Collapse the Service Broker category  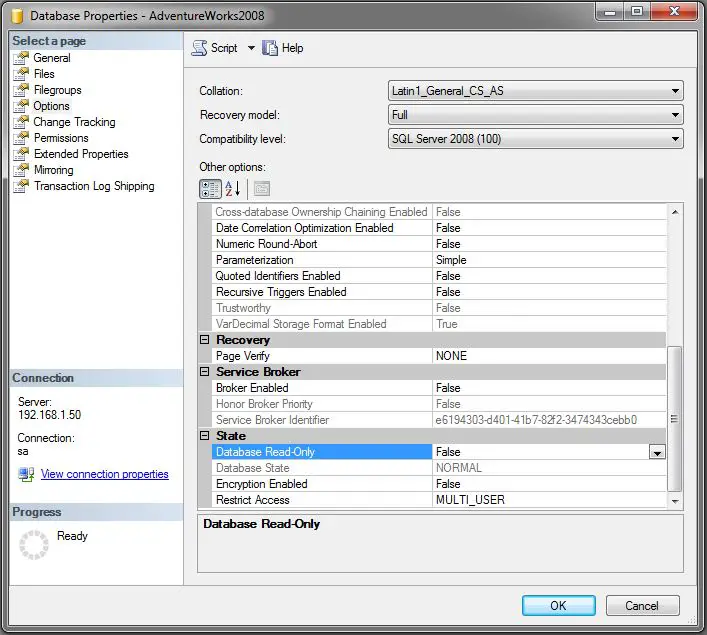pyautogui.click(x=205, y=372)
